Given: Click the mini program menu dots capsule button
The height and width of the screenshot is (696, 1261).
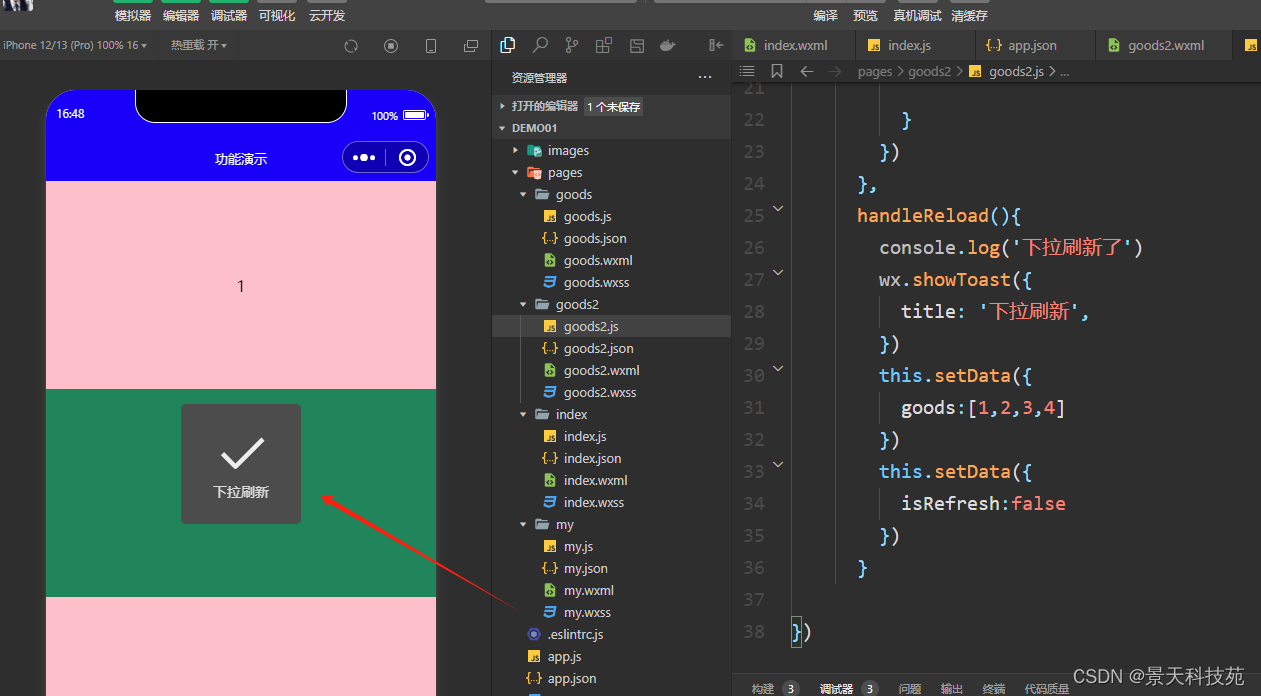Looking at the screenshot, I should tap(364, 157).
